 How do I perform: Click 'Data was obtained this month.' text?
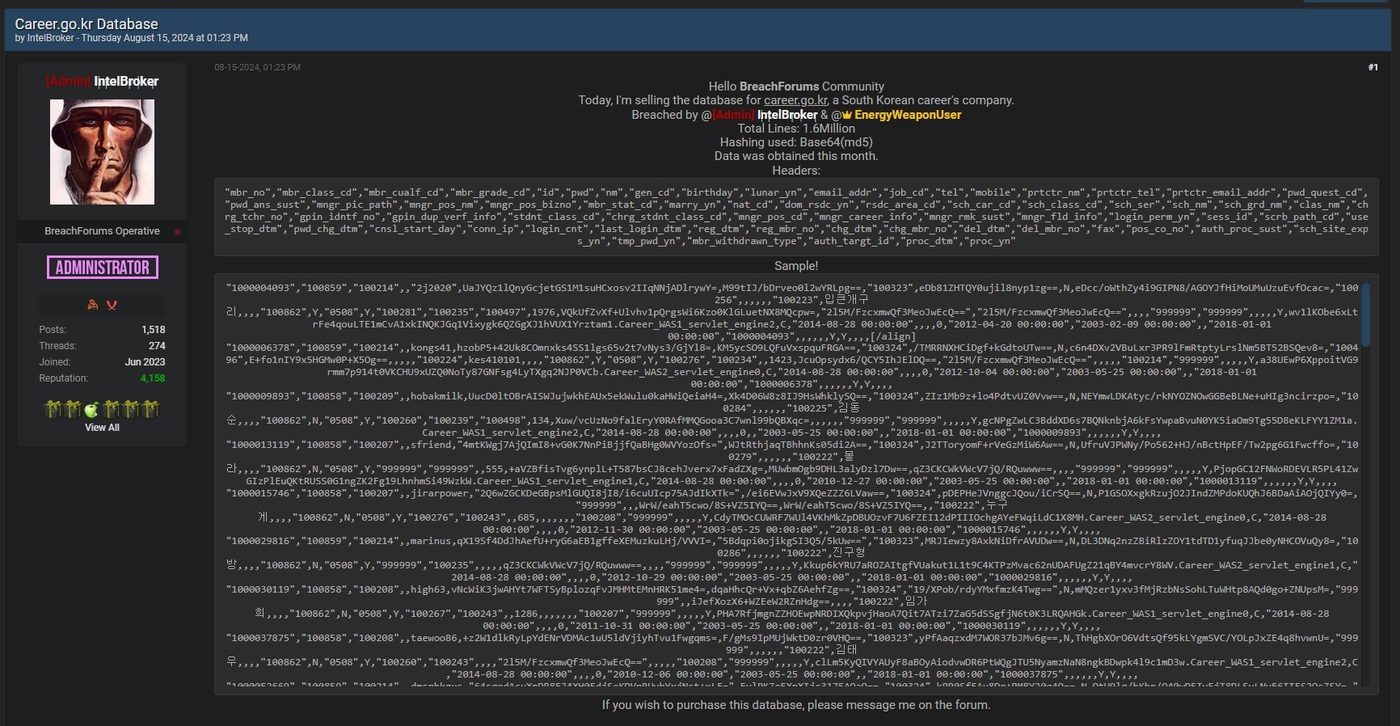point(796,157)
